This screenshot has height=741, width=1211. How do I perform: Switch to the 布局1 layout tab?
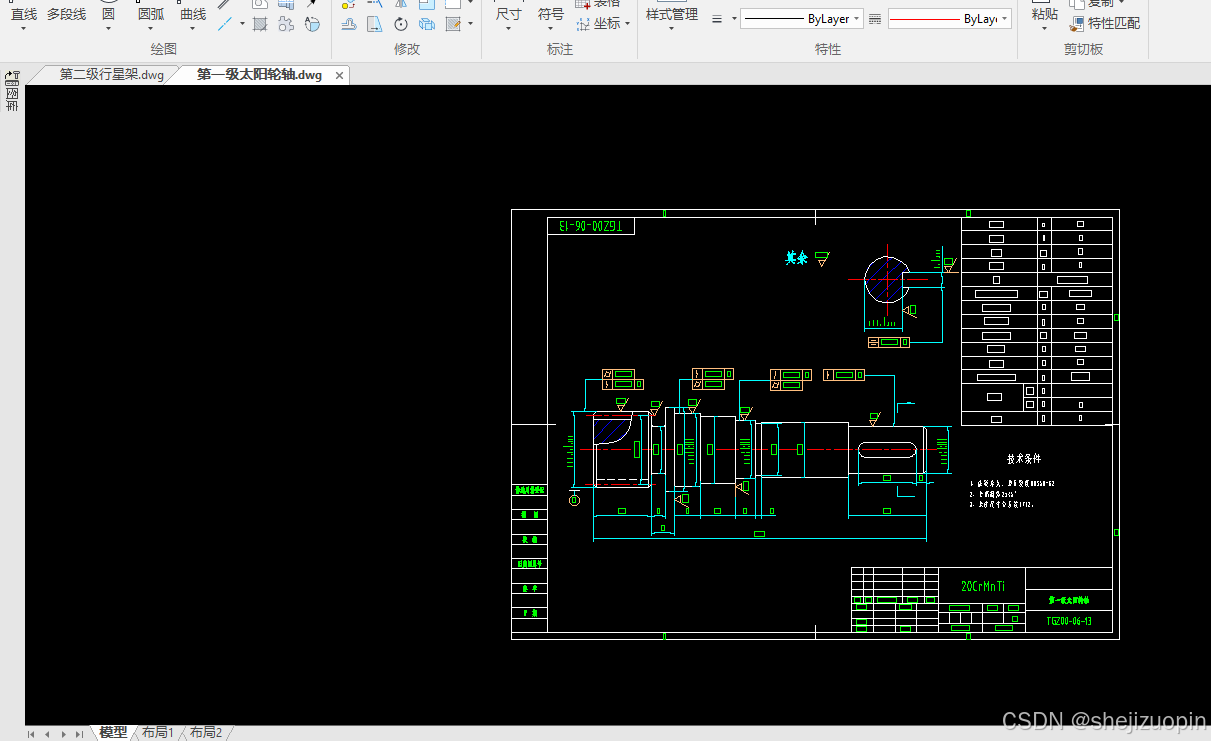pyautogui.click(x=157, y=732)
